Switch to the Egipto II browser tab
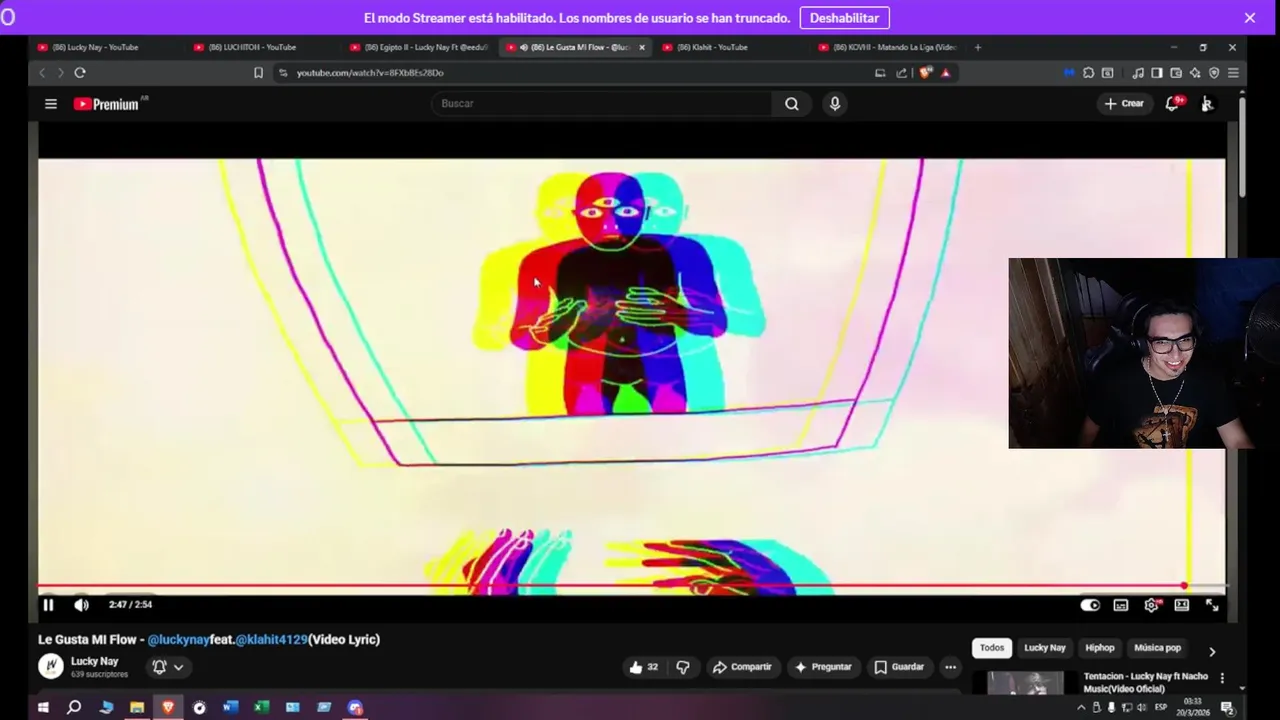 [420, 47]
